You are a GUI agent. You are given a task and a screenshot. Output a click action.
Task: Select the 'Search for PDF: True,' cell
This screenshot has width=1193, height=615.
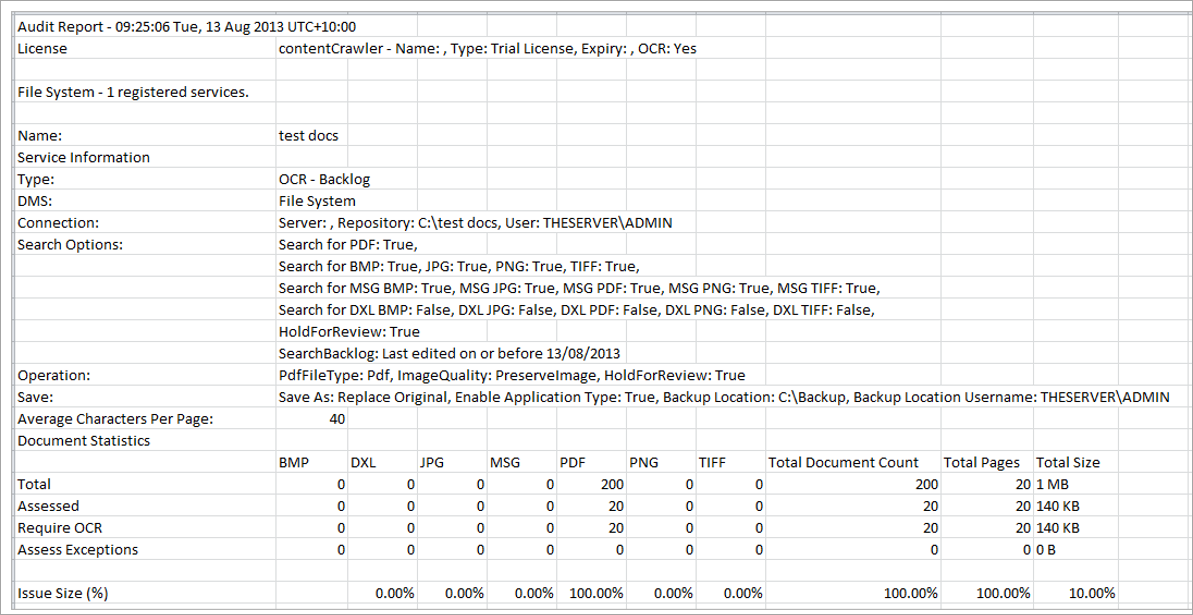tap(349, 245)
